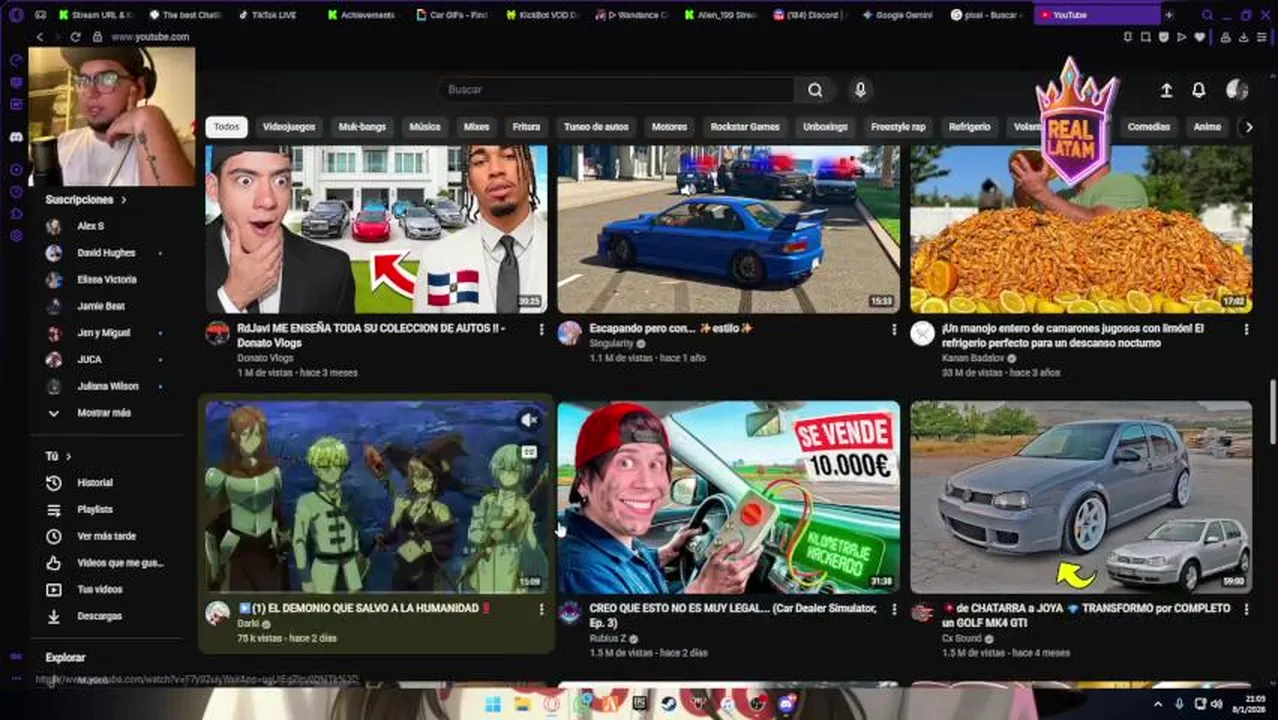1278x720 pixels.
Task: Open options menu for RdJavi video
Action: pyautogui.click(x=542, y=329)
